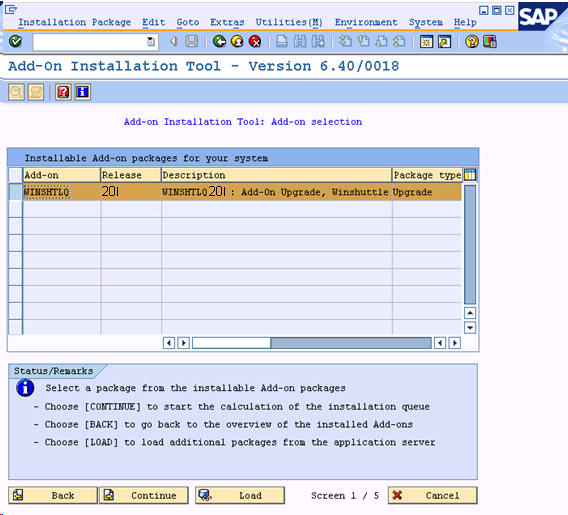Click the Load button
This screenshot has height=515, width=568.
[x=240, y=495]
